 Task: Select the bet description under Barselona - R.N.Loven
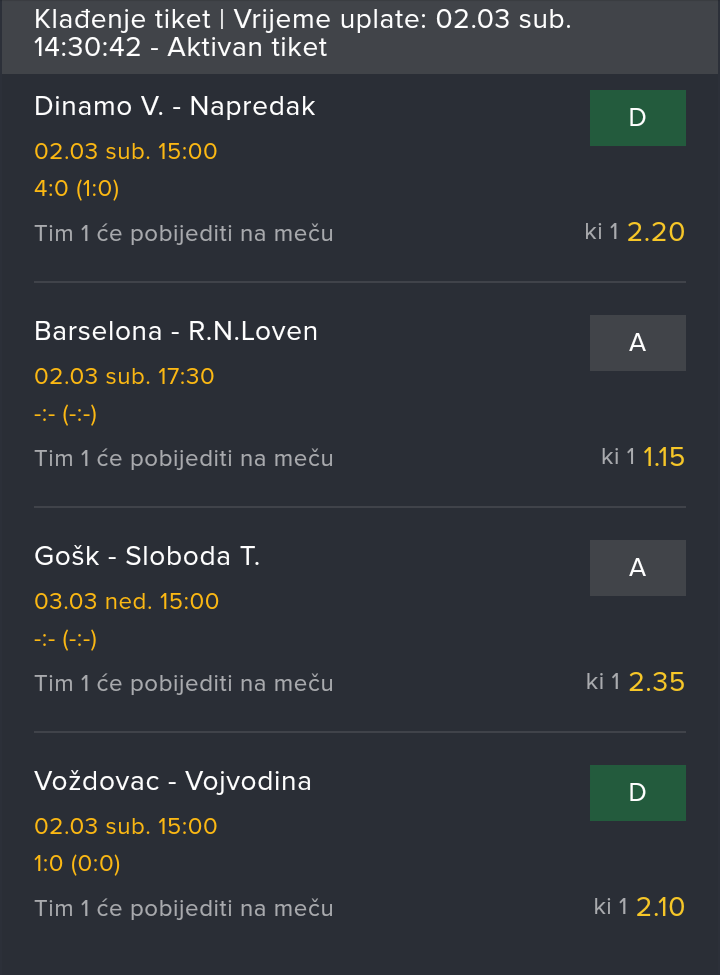click(184, 458)
